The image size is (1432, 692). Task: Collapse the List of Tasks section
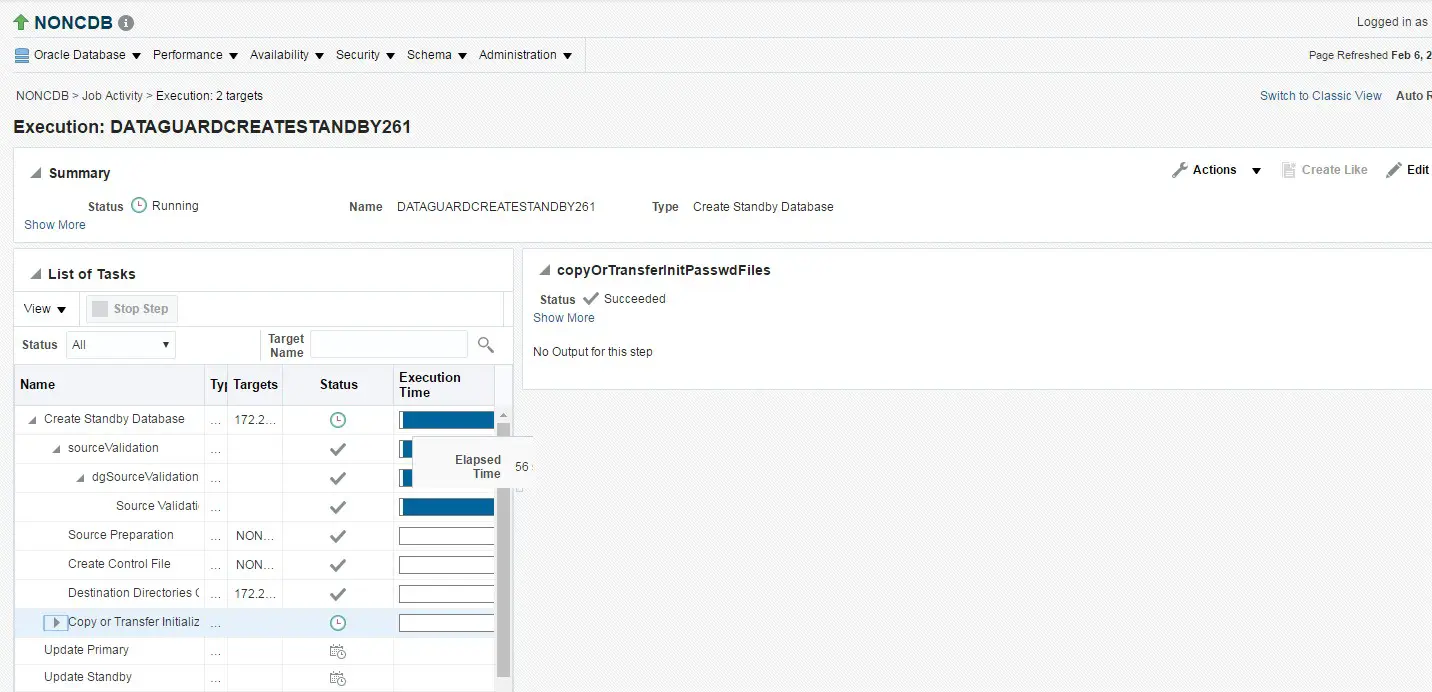[35, 275]
